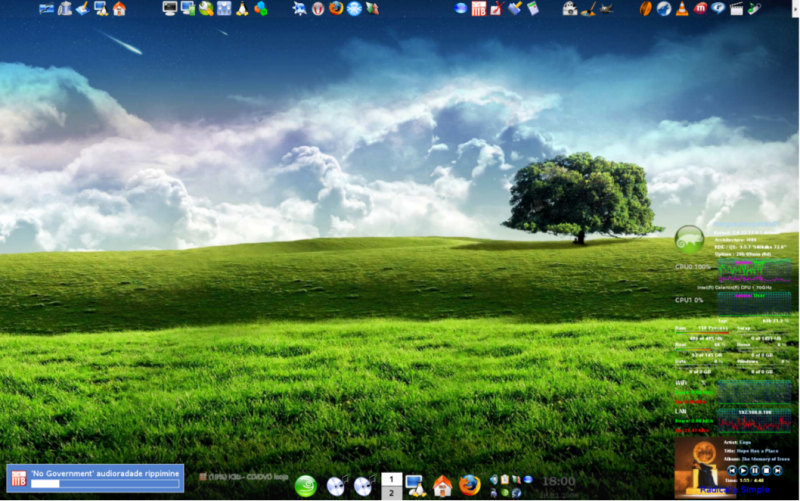Image resolution: width=800 pixels, height=501 pixels.
Task: Click the Tux penguin icon in top bar
Action: pos(242,8)
